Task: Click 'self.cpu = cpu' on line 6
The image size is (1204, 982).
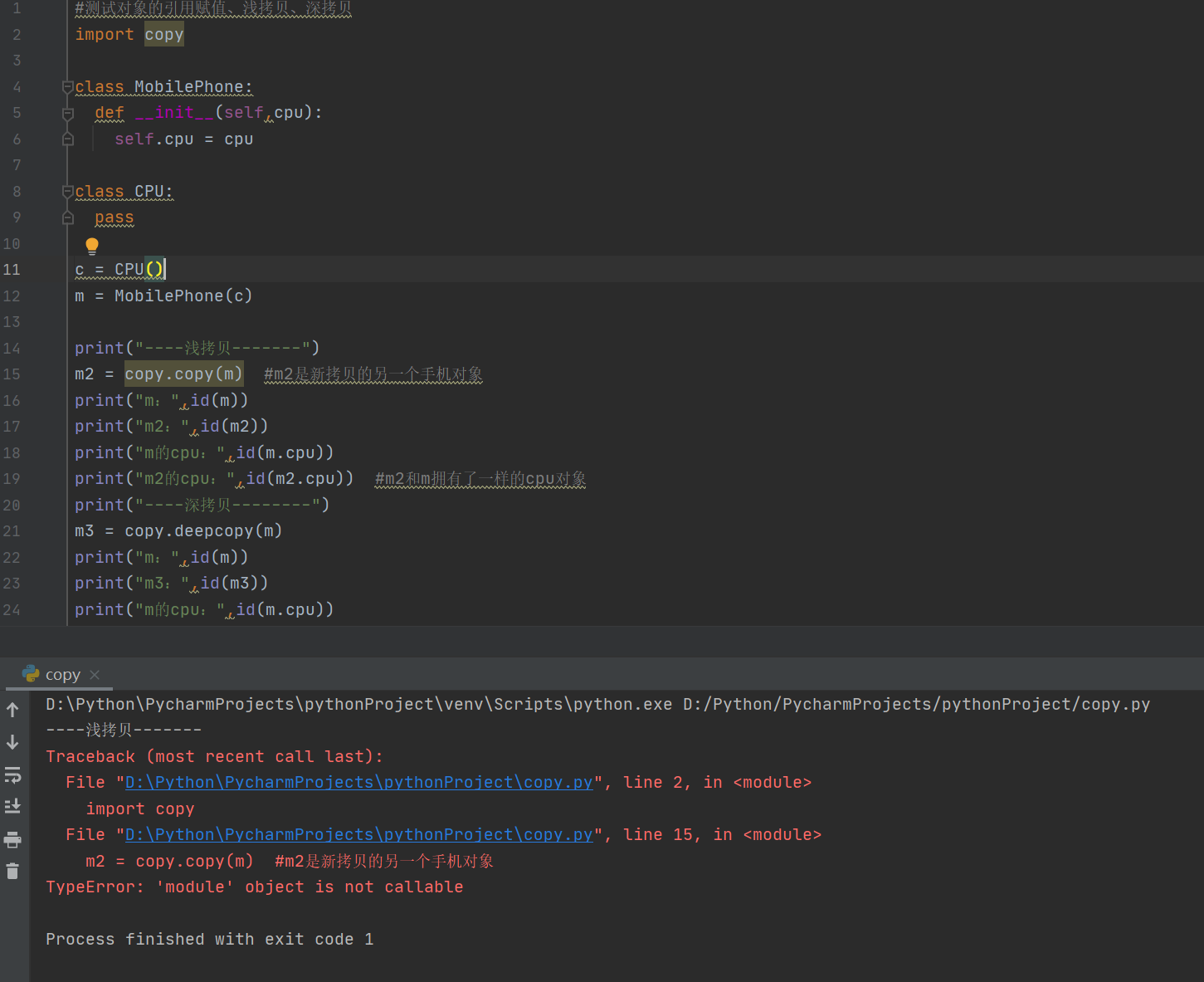Action: [x=184, y=139]
